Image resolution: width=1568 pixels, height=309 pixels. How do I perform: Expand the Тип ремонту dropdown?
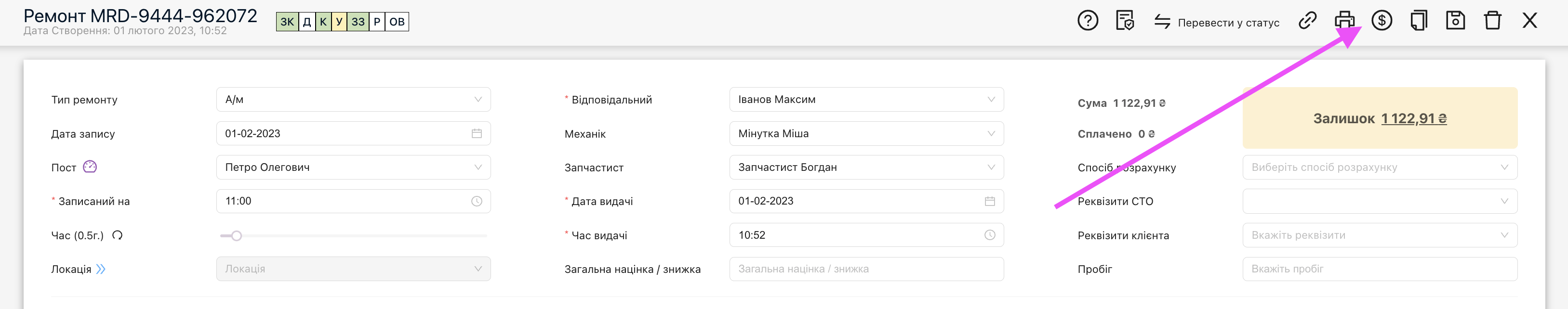click(x=353, y=99)
